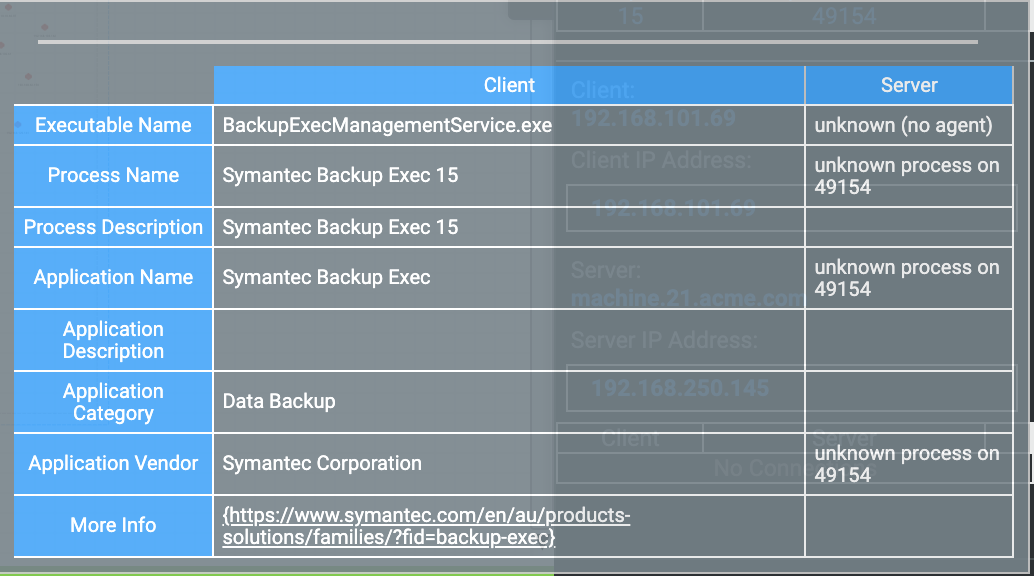This screenshot has width=1034, height=576.
Task: Click the More Info row label
Action: click(113, 525)
